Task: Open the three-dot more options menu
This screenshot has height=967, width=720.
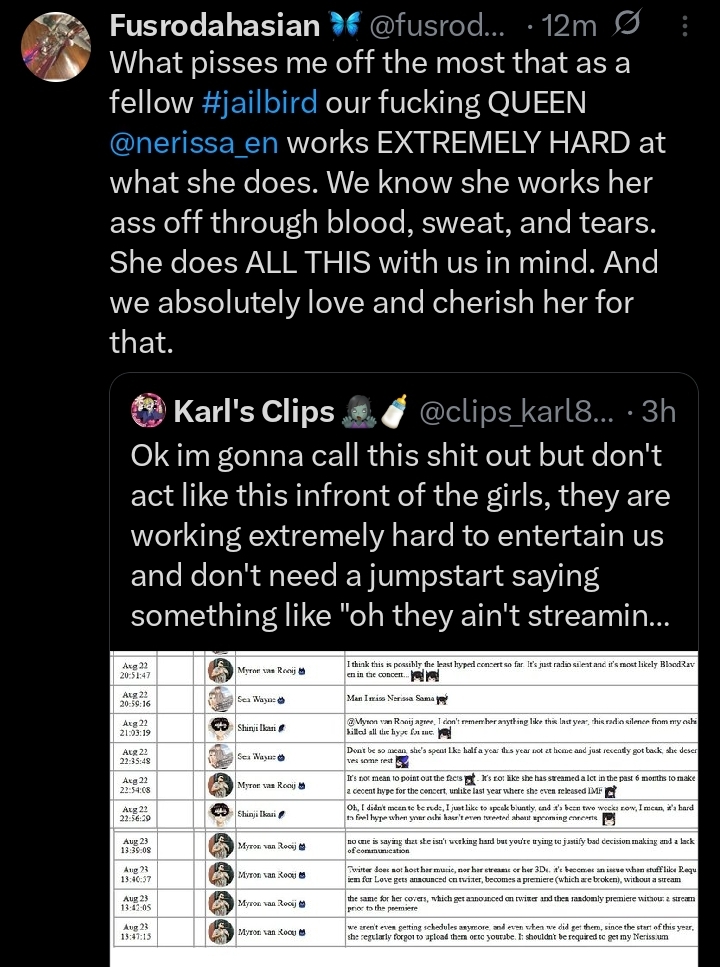Action: point(685,25)
